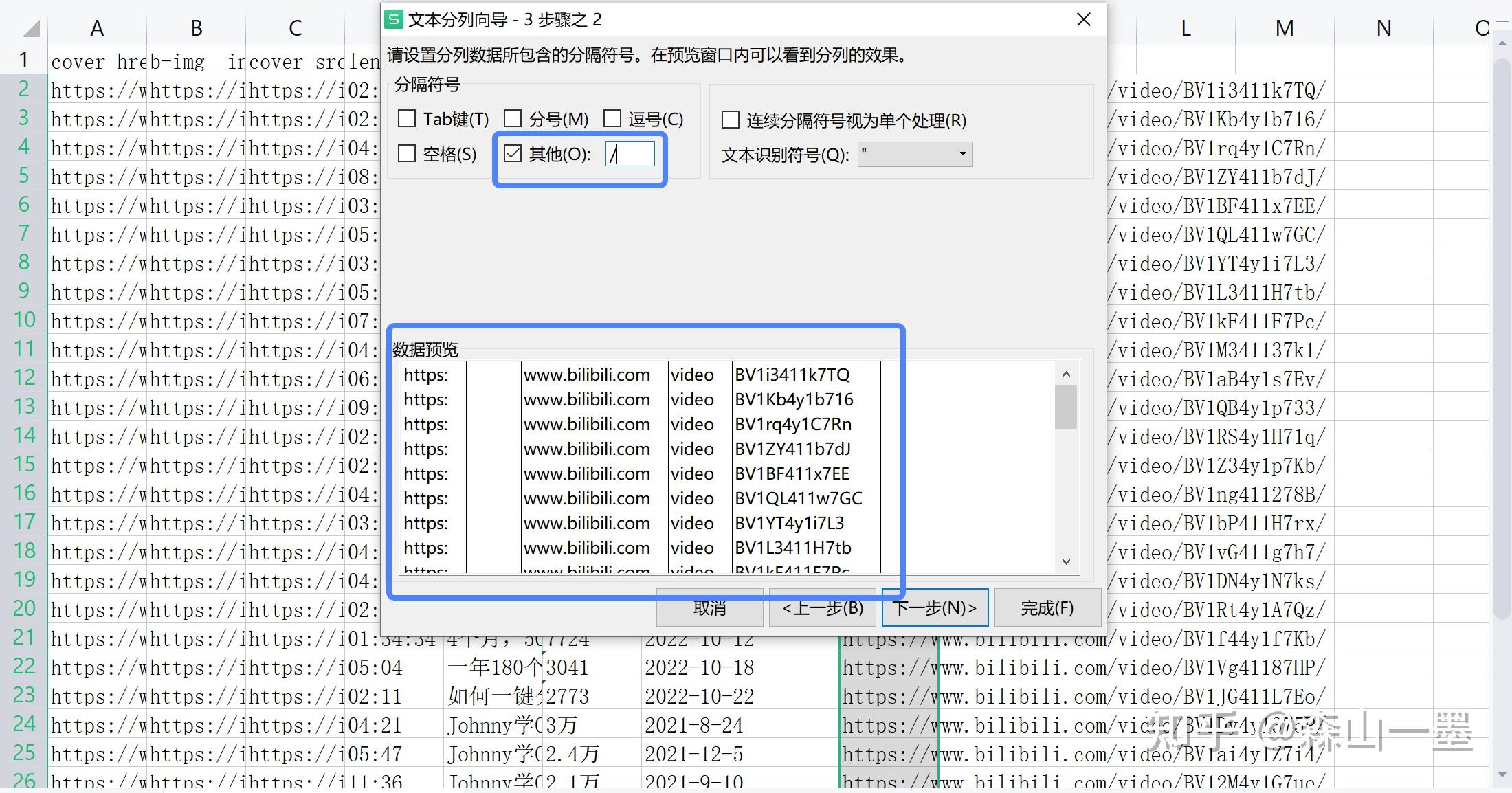Select row 25 header
Image resolution: width=1512 pixels, height=793 pixels.
23,752
